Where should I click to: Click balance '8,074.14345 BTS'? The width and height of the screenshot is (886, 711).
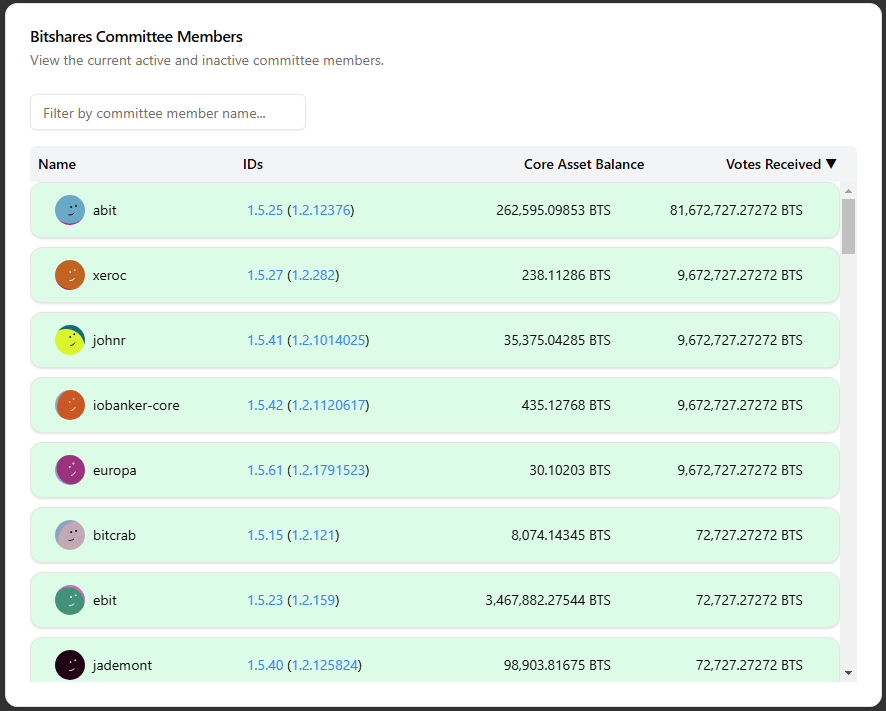561,535
